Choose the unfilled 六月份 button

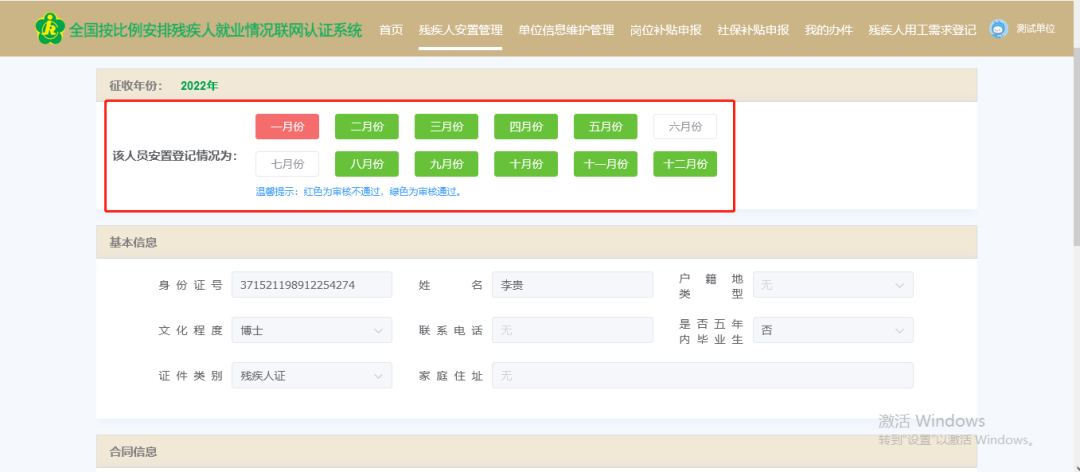[685, 126]
